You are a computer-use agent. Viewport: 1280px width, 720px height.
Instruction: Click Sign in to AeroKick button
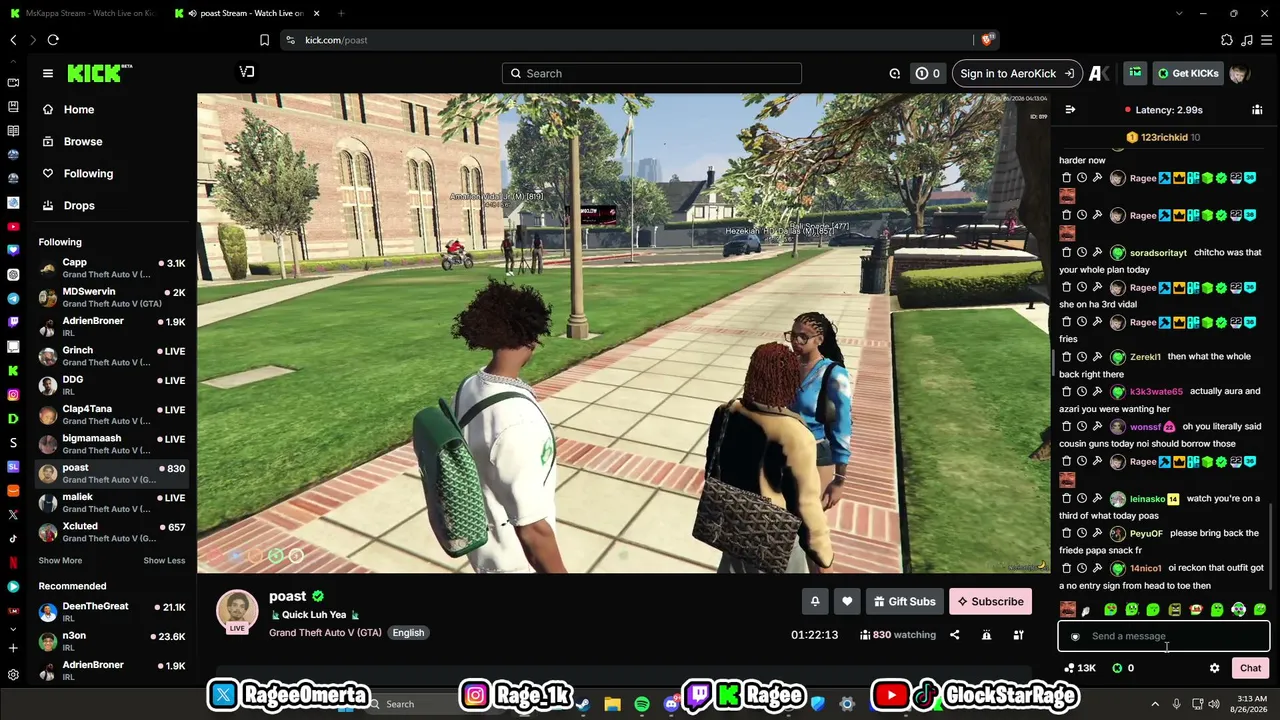pyautogui.click(x=1017, y=73)
